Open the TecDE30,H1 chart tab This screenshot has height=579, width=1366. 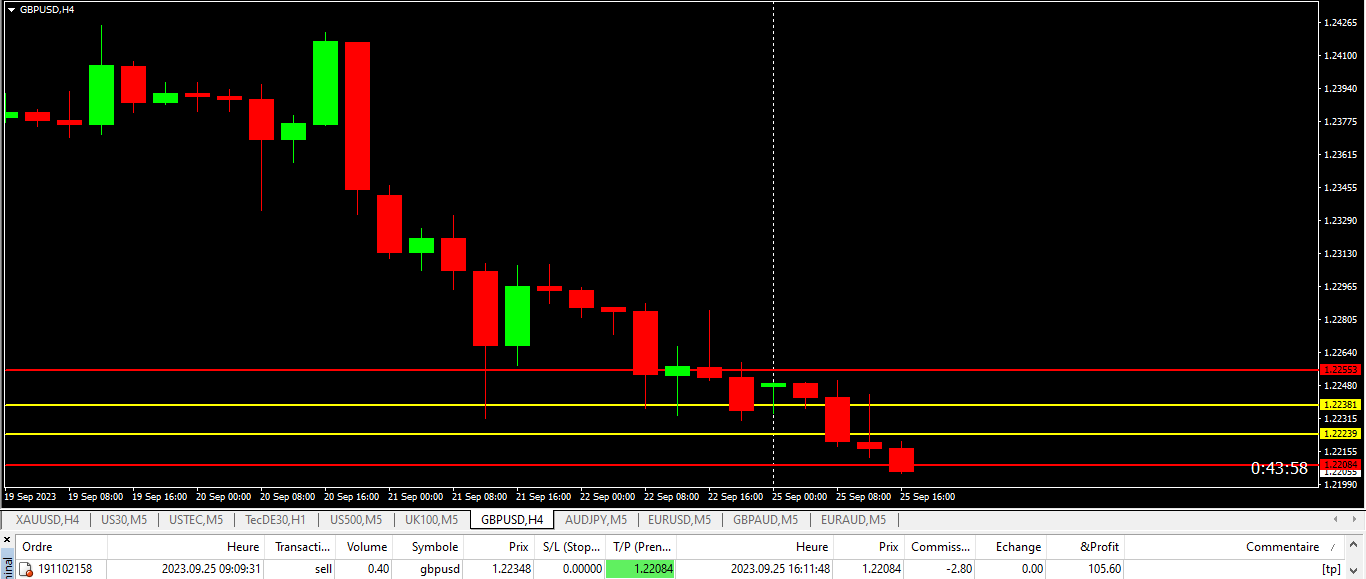point(275,520)
